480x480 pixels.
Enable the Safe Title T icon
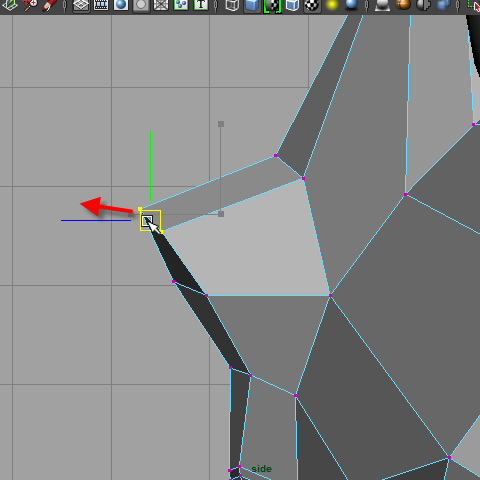click(201, 5)
